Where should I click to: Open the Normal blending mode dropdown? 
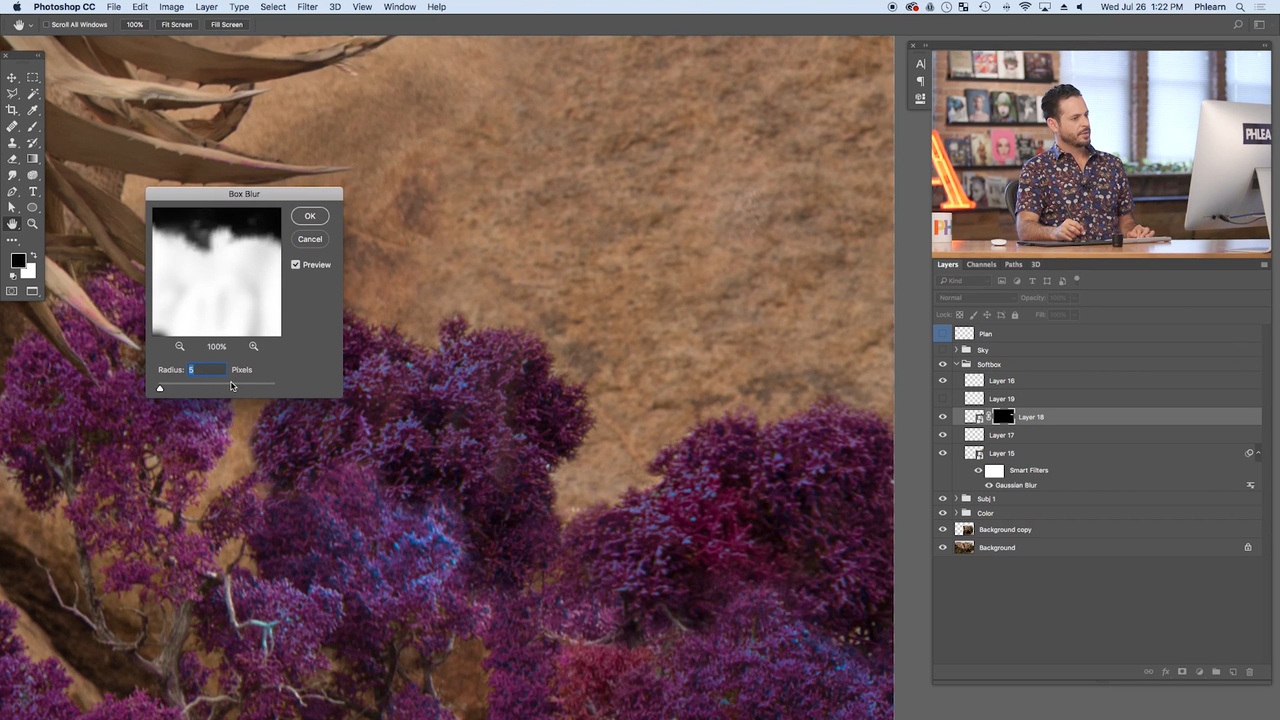click(975, 298)
